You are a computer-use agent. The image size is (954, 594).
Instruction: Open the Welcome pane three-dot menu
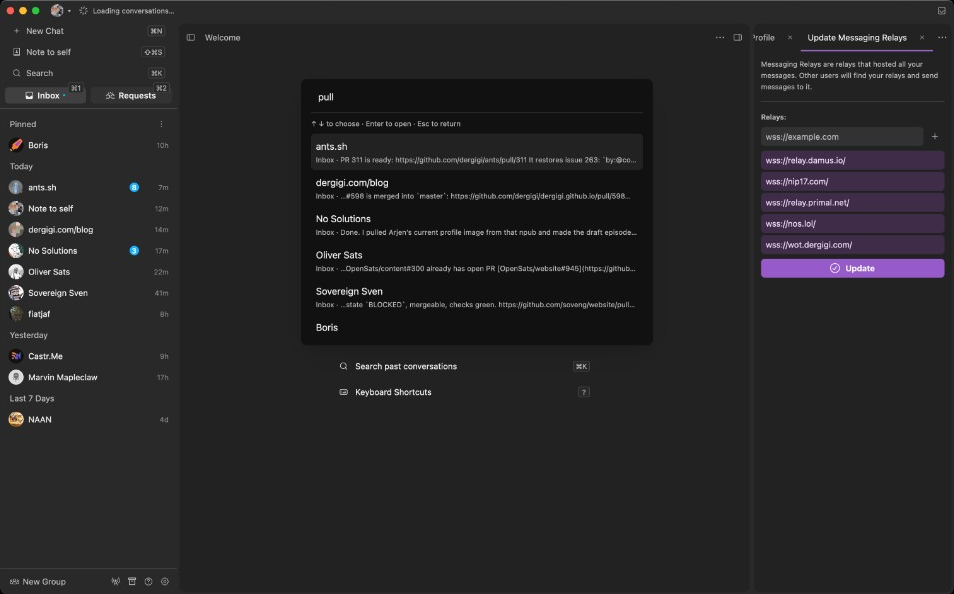point(720,38)
